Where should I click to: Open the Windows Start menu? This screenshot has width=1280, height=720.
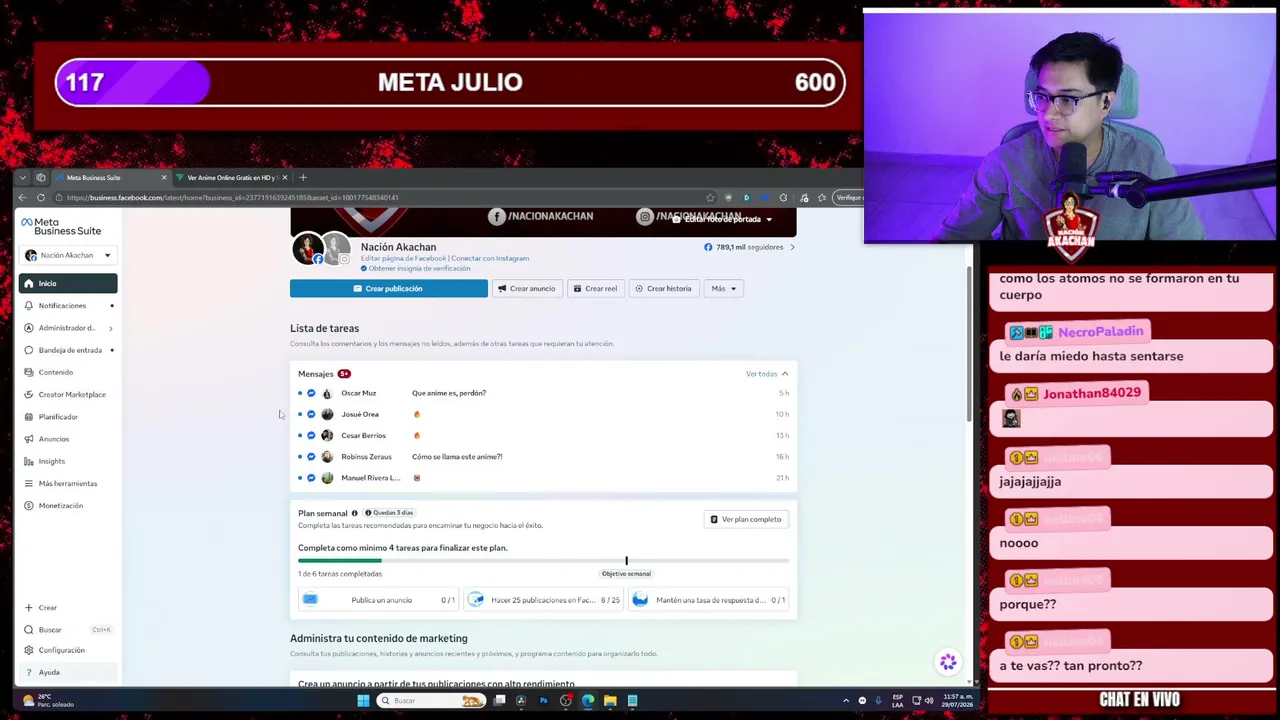363,700
